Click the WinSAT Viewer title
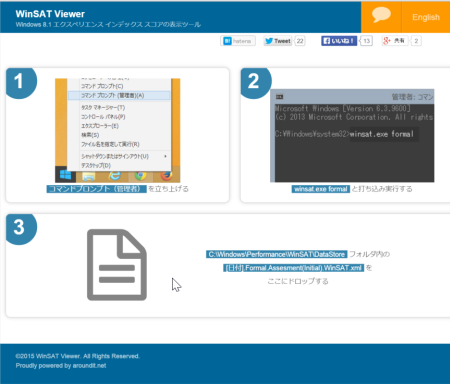 50,14
